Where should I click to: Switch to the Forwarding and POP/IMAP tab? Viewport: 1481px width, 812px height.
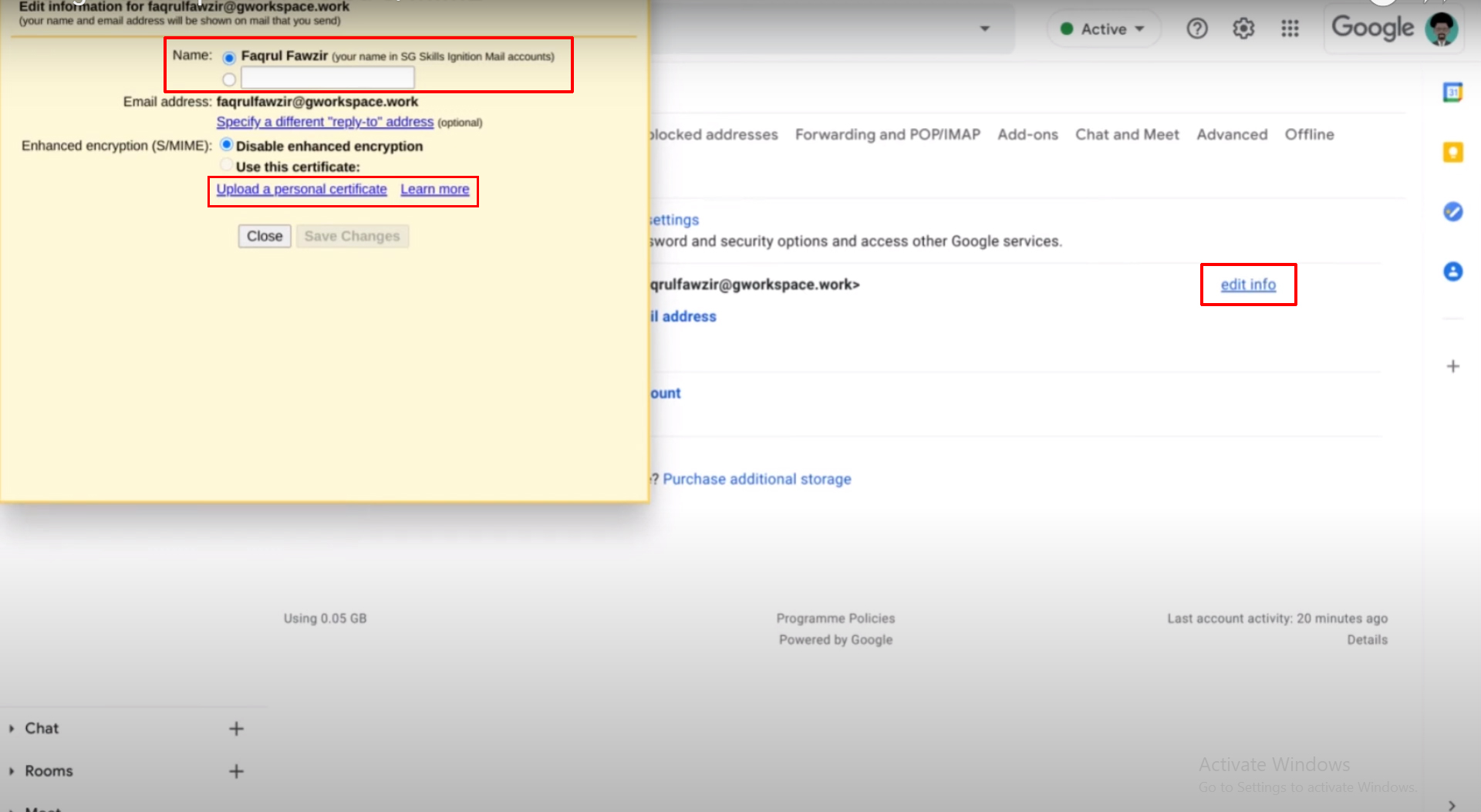tap(887, 134)
